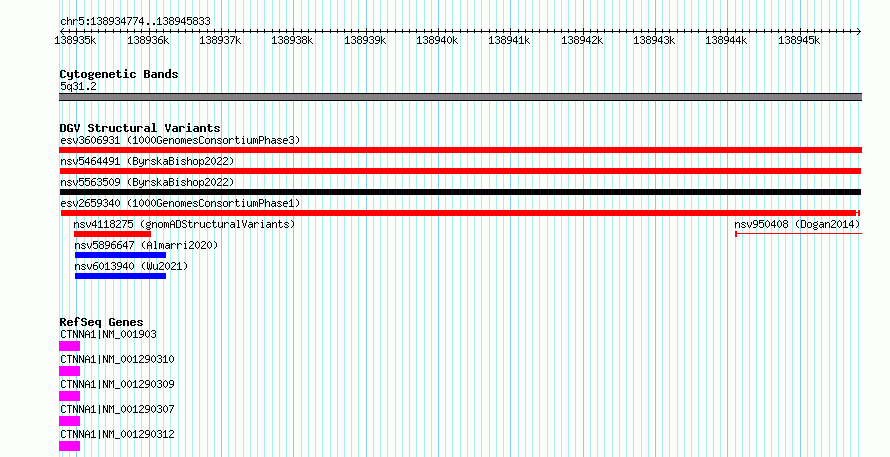
Task: Select the gray 5q31.2 cytogenetic band bar
Action: 460,97
